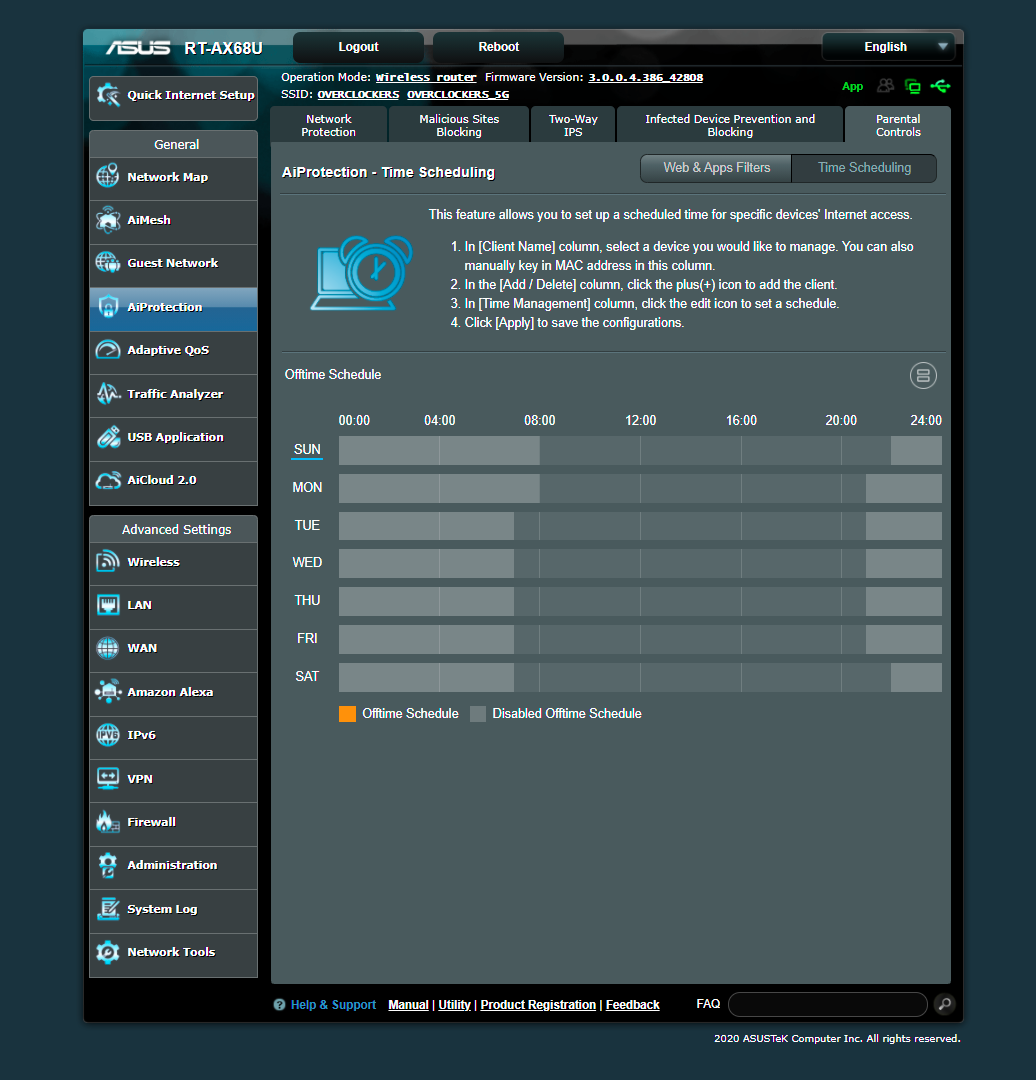Viewport: 1036px width, 1080px height.
Task: Click the Help & Support link
Action: (x=333, y=1005)
